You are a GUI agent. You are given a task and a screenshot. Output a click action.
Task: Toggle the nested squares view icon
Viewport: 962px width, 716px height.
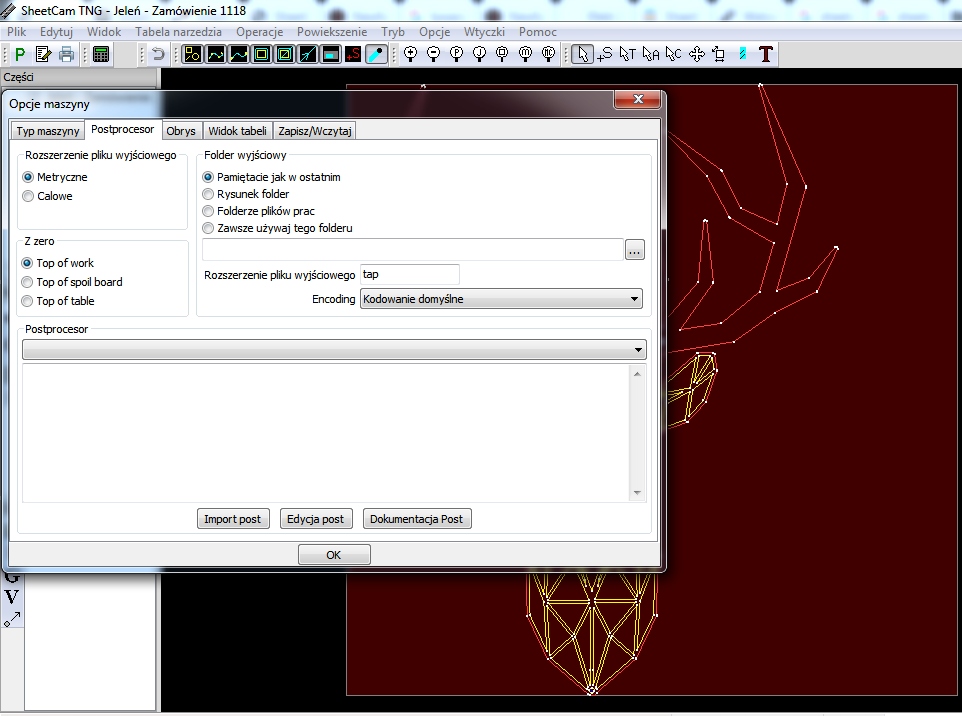coord(262,55)
